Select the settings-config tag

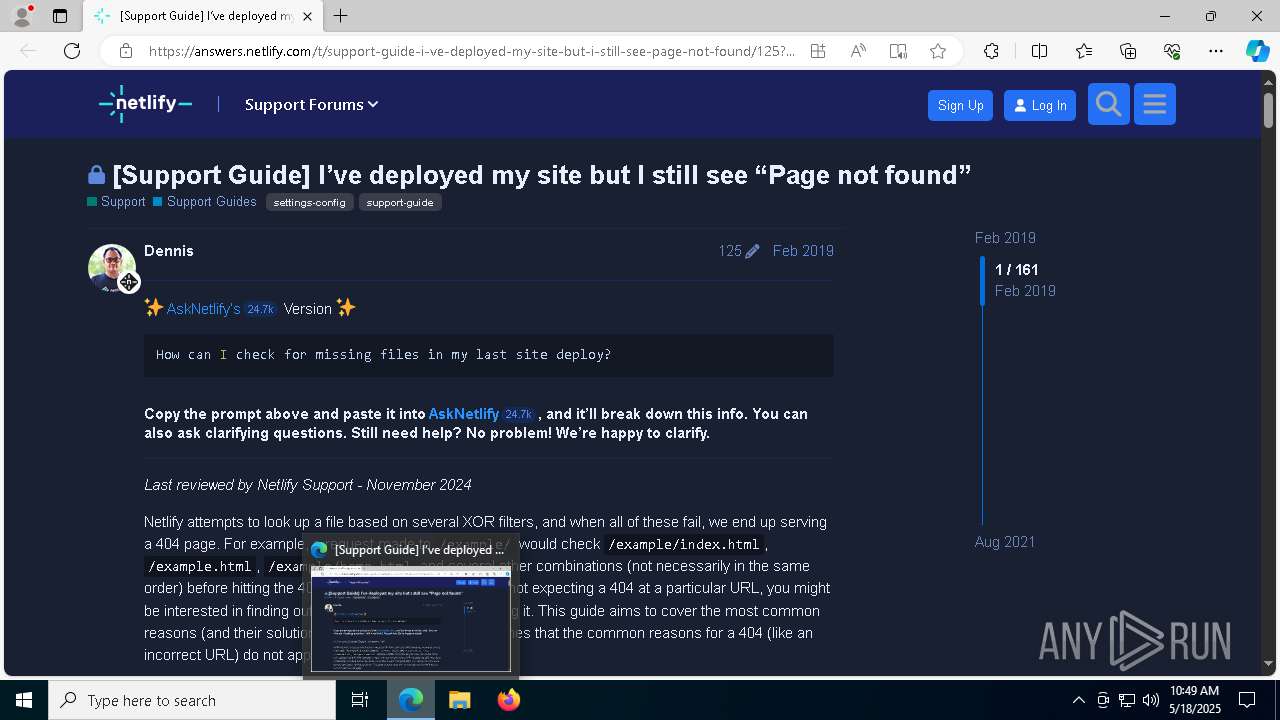tap(309, 202)
